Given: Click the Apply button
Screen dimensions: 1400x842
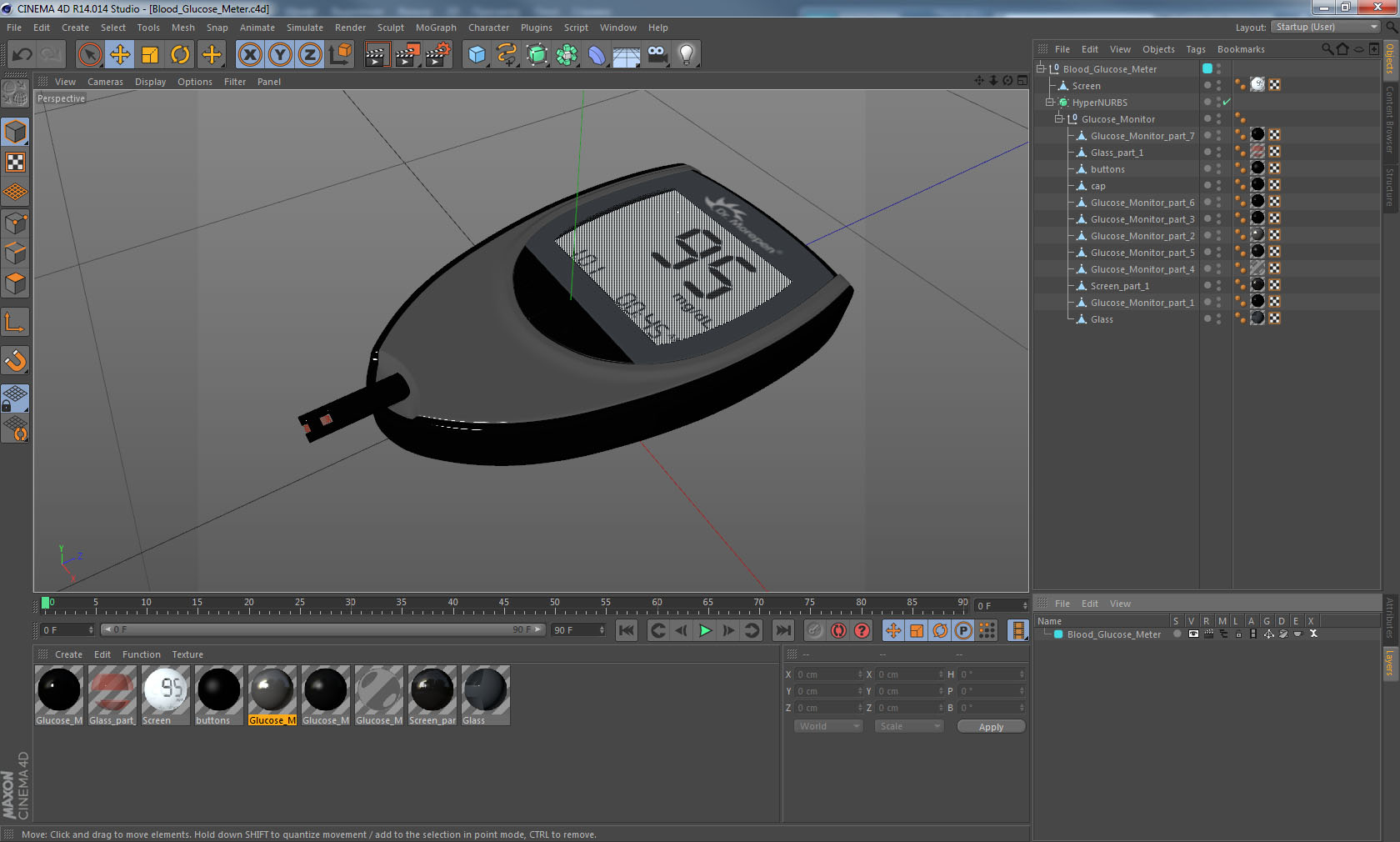Looking at the screenshot, I should pyautogui.click(x=991, y=727).
